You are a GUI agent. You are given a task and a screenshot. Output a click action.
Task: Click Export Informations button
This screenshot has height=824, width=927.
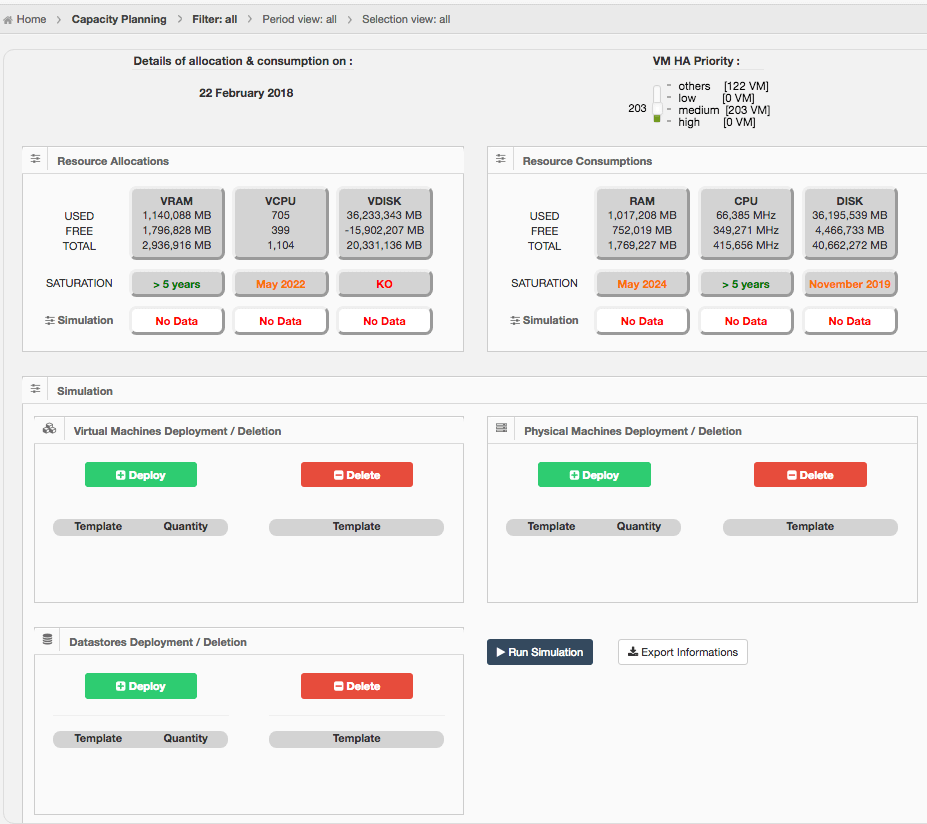point(682,652)
